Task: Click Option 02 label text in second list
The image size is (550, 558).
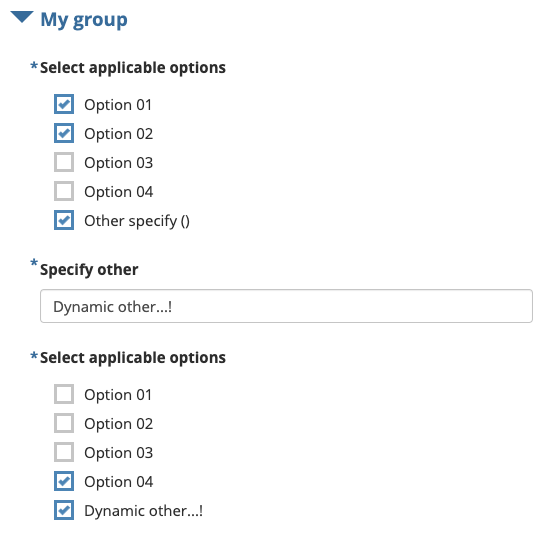Action: tap(118, 424)
